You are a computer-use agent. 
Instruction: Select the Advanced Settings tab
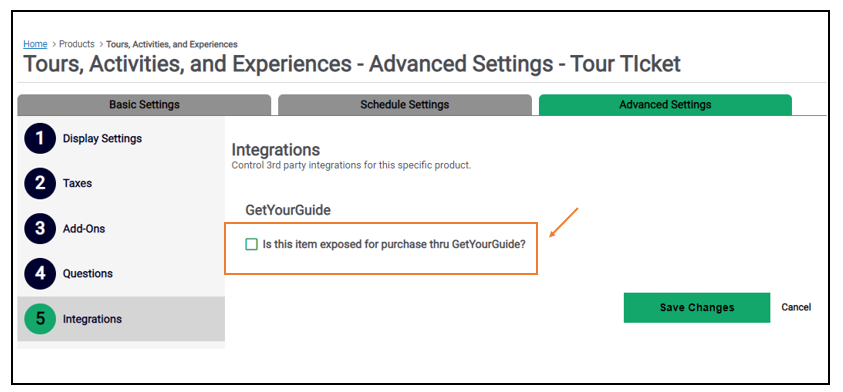[x=665, y=105]
